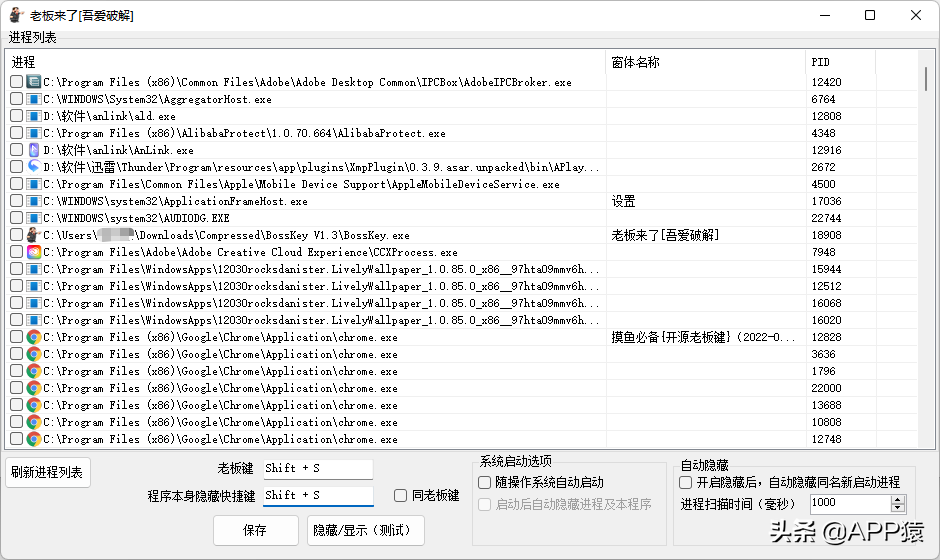Image resolution: width=940 pixels, height=560 pixels.
Task: Click the AggregatorHost.exe process icon
Action: (34, 99)
